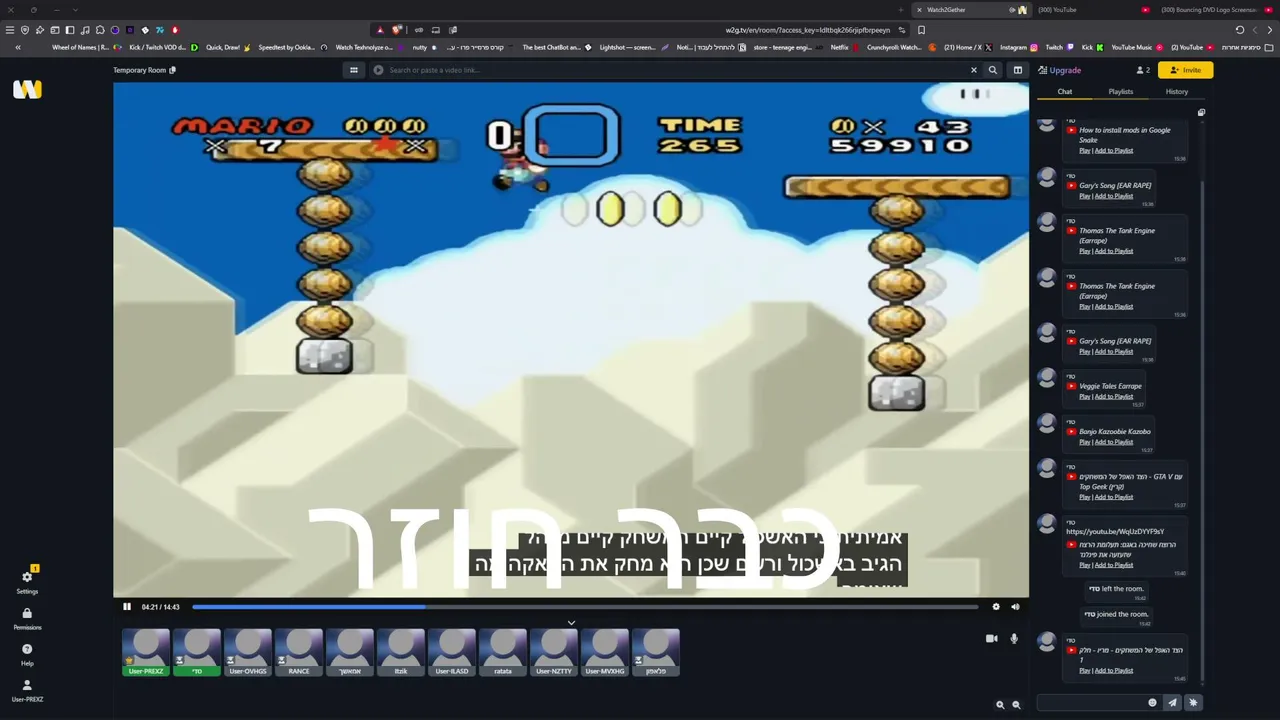Click the search or paste video link field
The width and height of the screenshot is (1280, 720).
click(675, 70)
